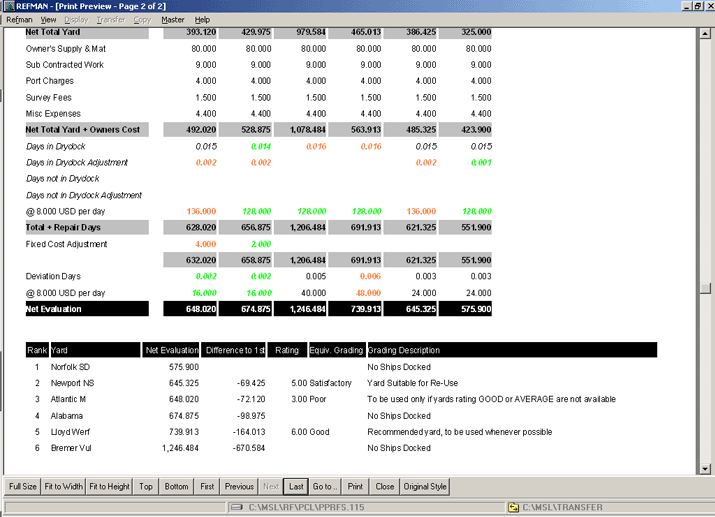Go to First page of preview
This screenshot has height=517, width=715.
207,487
